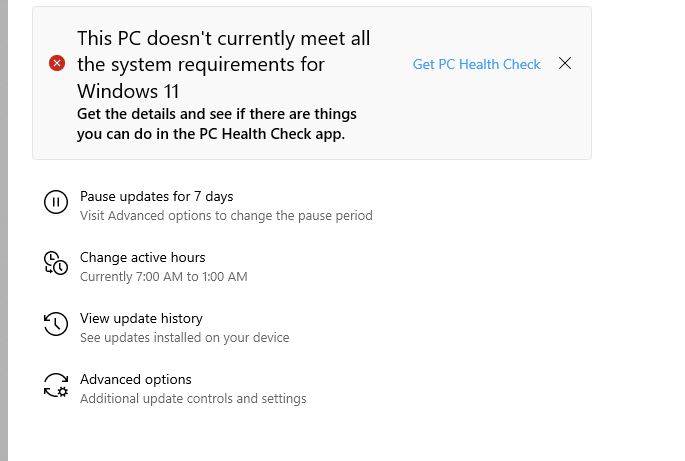Select Pause updates for 7 days
The height and width of the screenshot is (461, 685).
(x=156, y=196)
